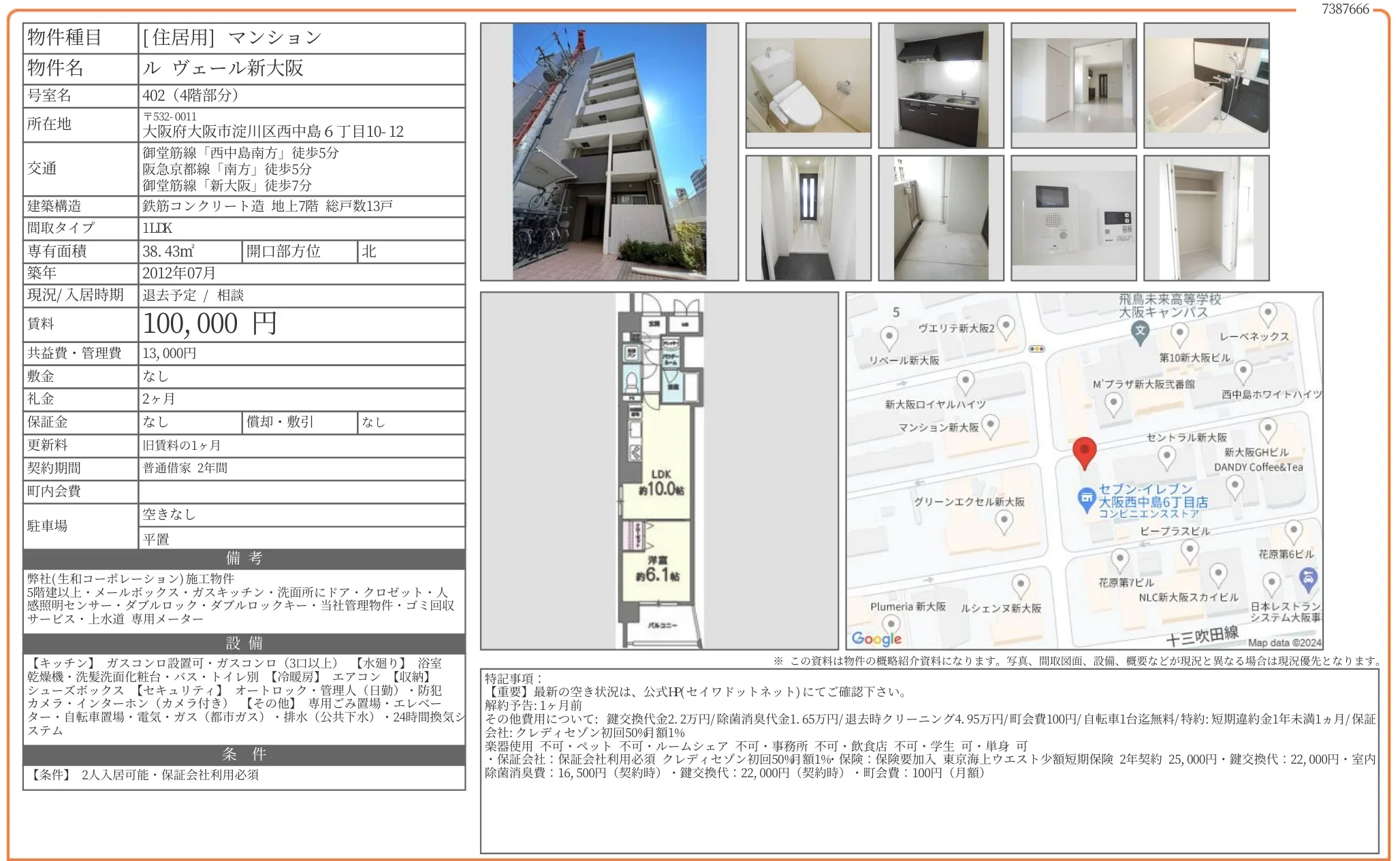This screenshot has width=1400, height=861.
Task: Click the red location pin on map
Action: click(x=1084, y=451)
